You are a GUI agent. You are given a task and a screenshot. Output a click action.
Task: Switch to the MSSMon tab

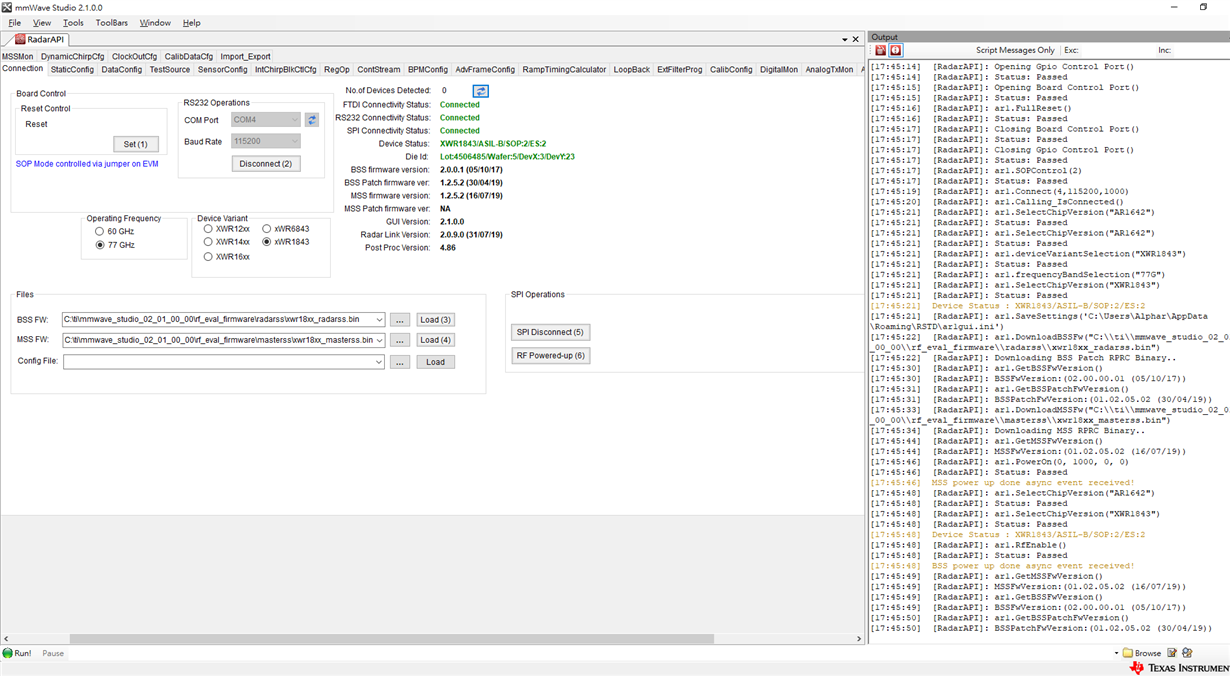18,57
